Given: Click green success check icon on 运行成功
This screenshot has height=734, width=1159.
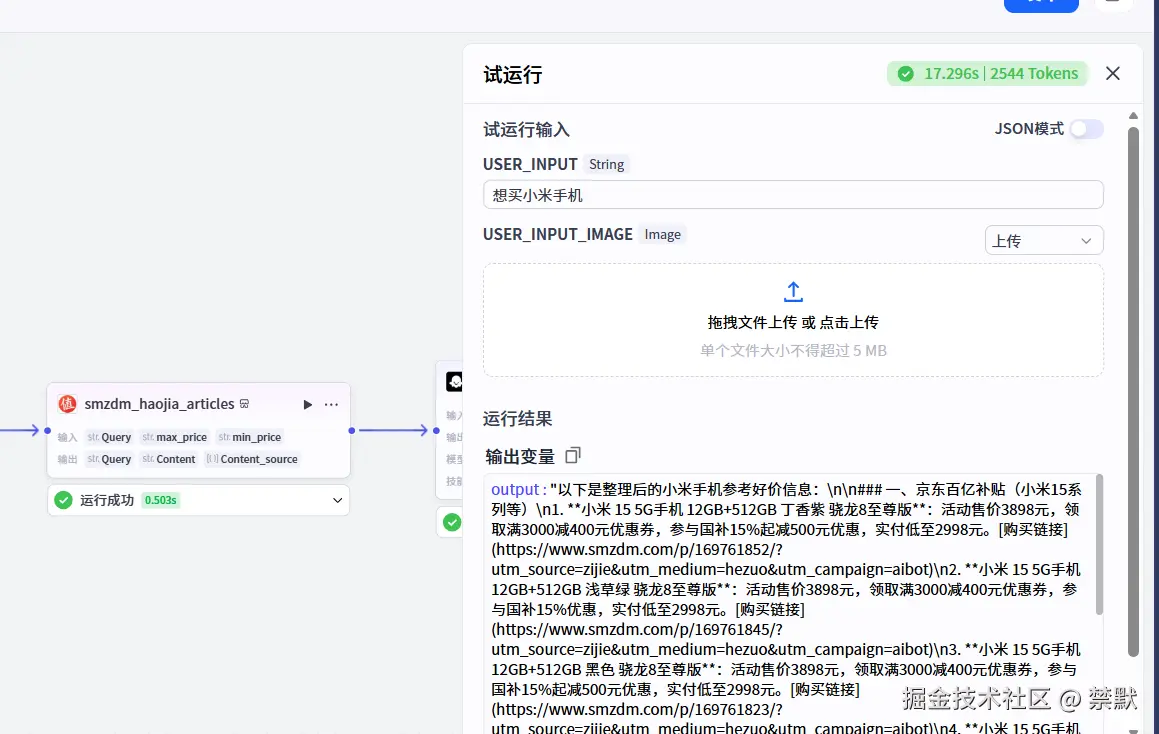Looking at the screenshot, I should pyautogui.click(x=64, y=500).
